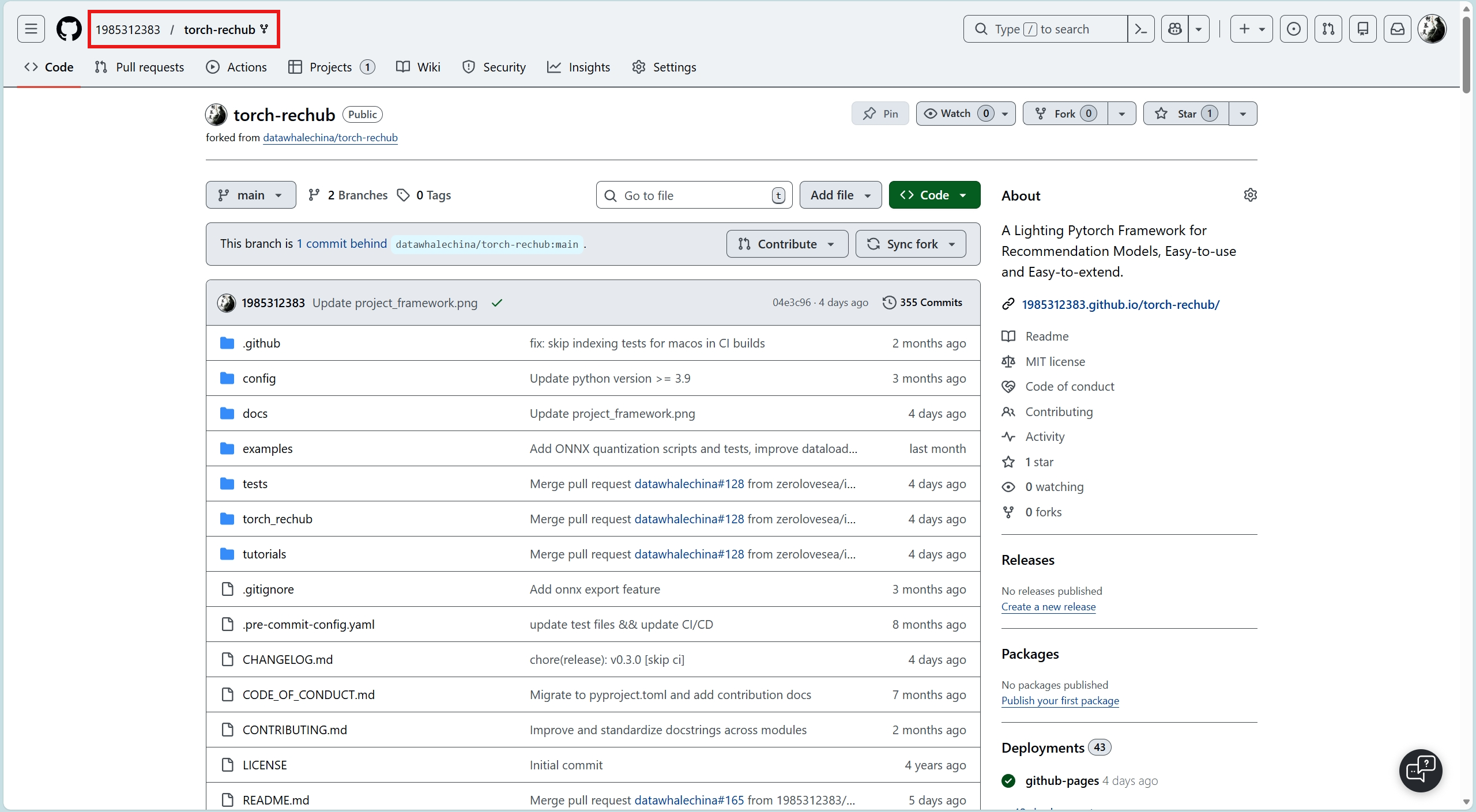The image size is (1476, 812).
Task: Open the pull requests header icon
Action: point(1328,29)
